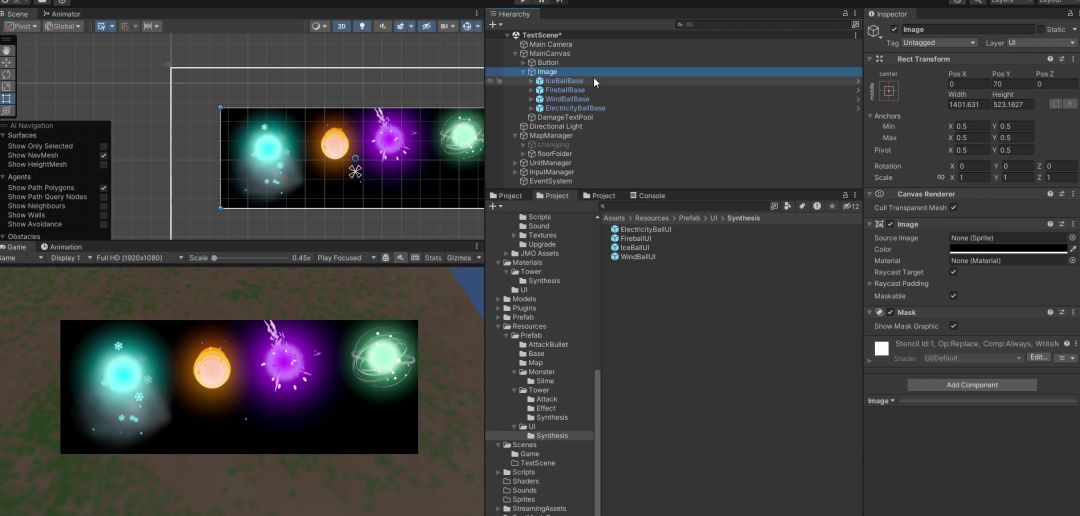The width and height of the screenshot is (1080, 516).
Task: Open object picker for Source Image
Action: coord(1073,238)
